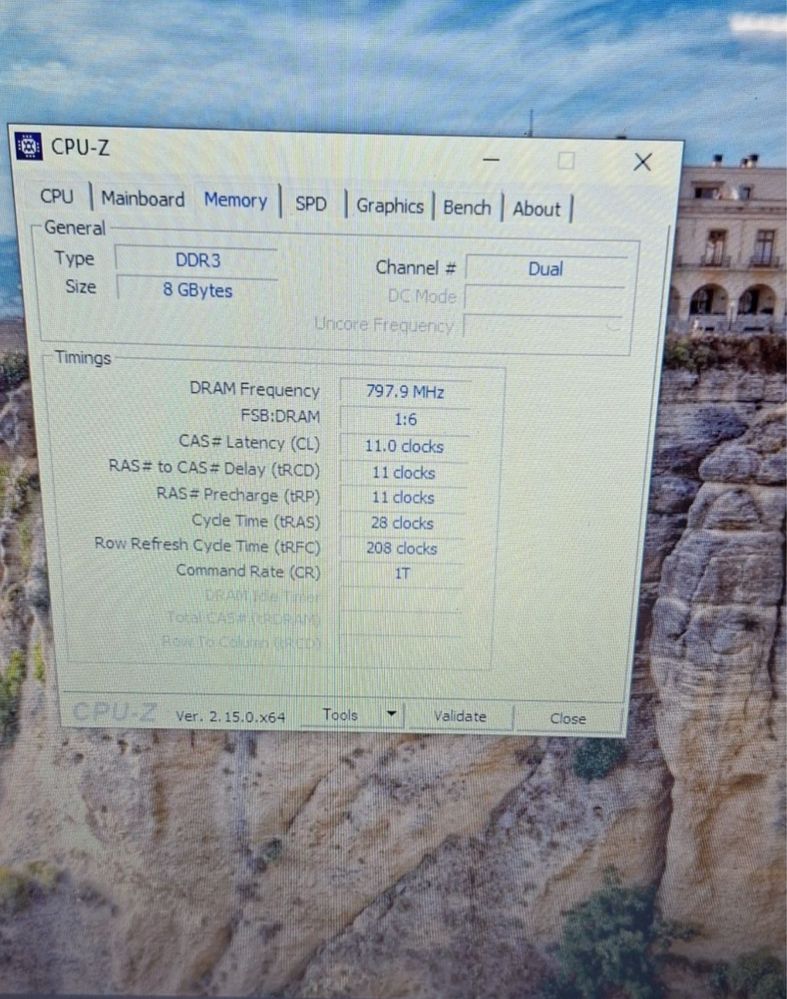Viewport: 787px width, 999px height.
Task: Click the DRAM Frequency label
Action: (x=254, y=389)
